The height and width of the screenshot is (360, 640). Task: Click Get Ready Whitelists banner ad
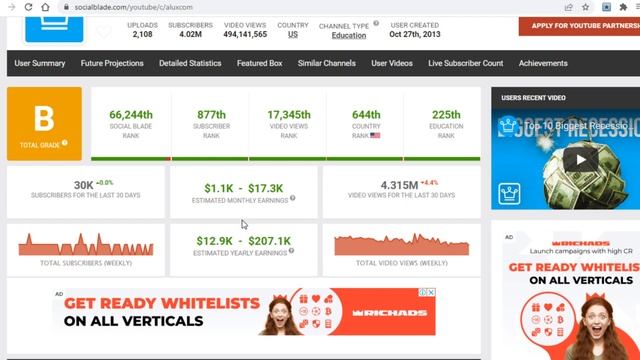[x=244, y=312]
